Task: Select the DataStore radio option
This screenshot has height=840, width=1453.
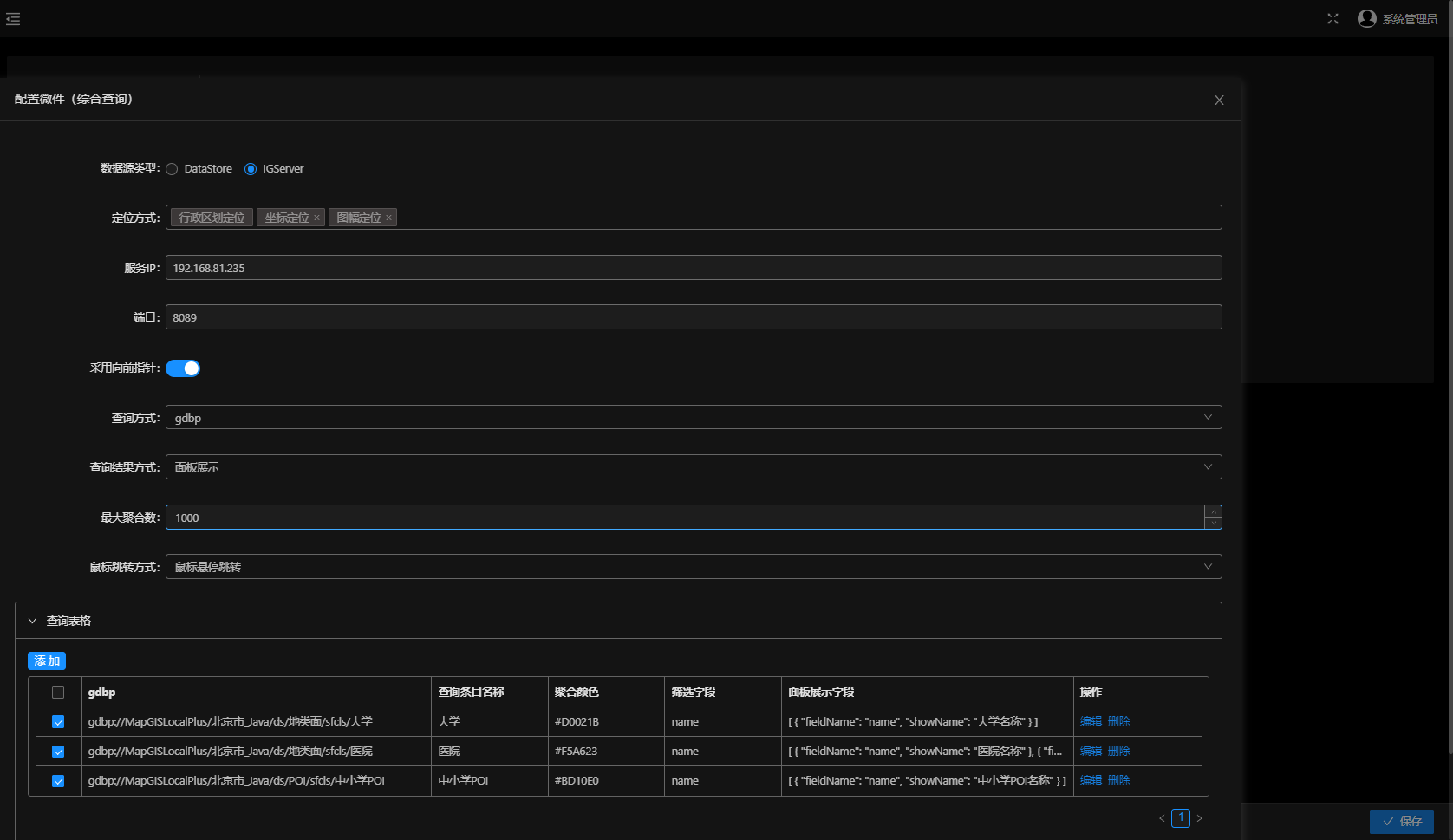Action: coord(172,169)
